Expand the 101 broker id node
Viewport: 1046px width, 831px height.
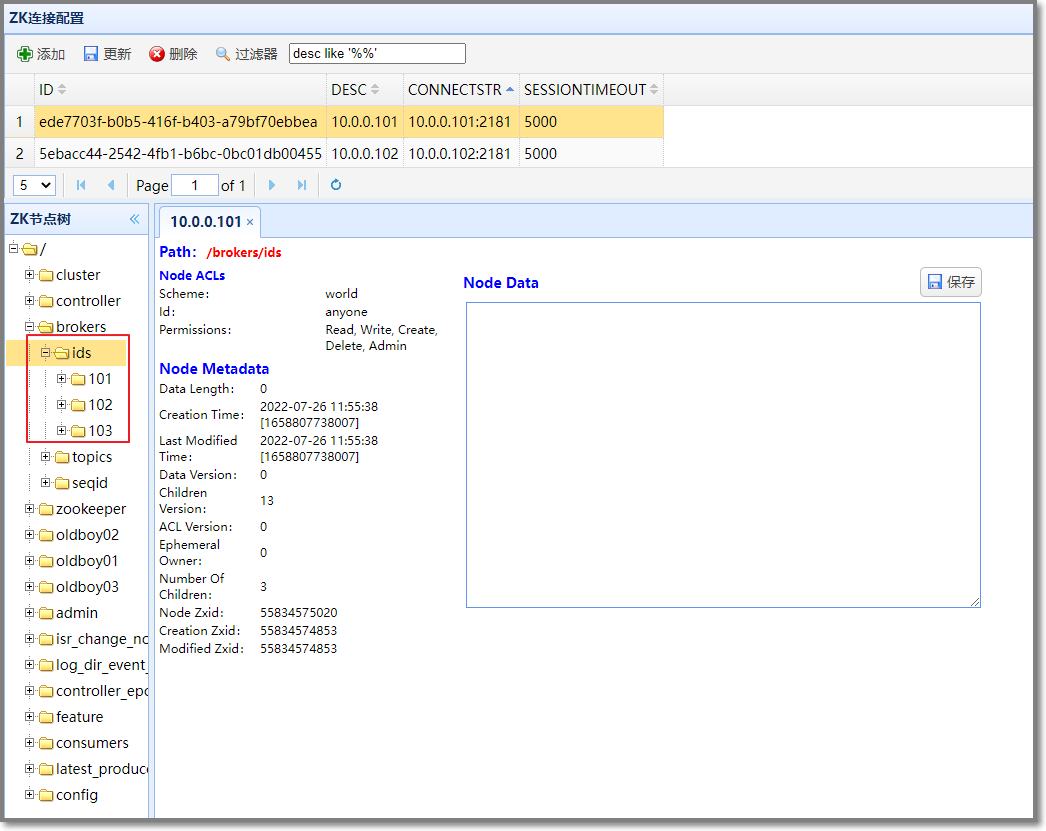coord(62,379)
